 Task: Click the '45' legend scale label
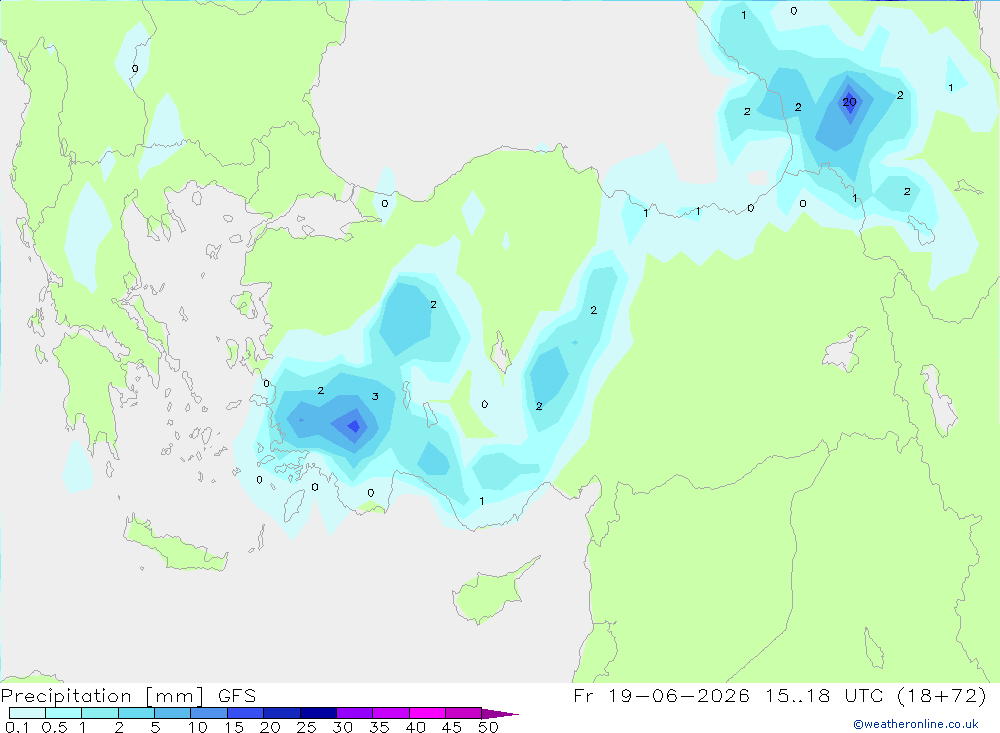coord(452,727)
